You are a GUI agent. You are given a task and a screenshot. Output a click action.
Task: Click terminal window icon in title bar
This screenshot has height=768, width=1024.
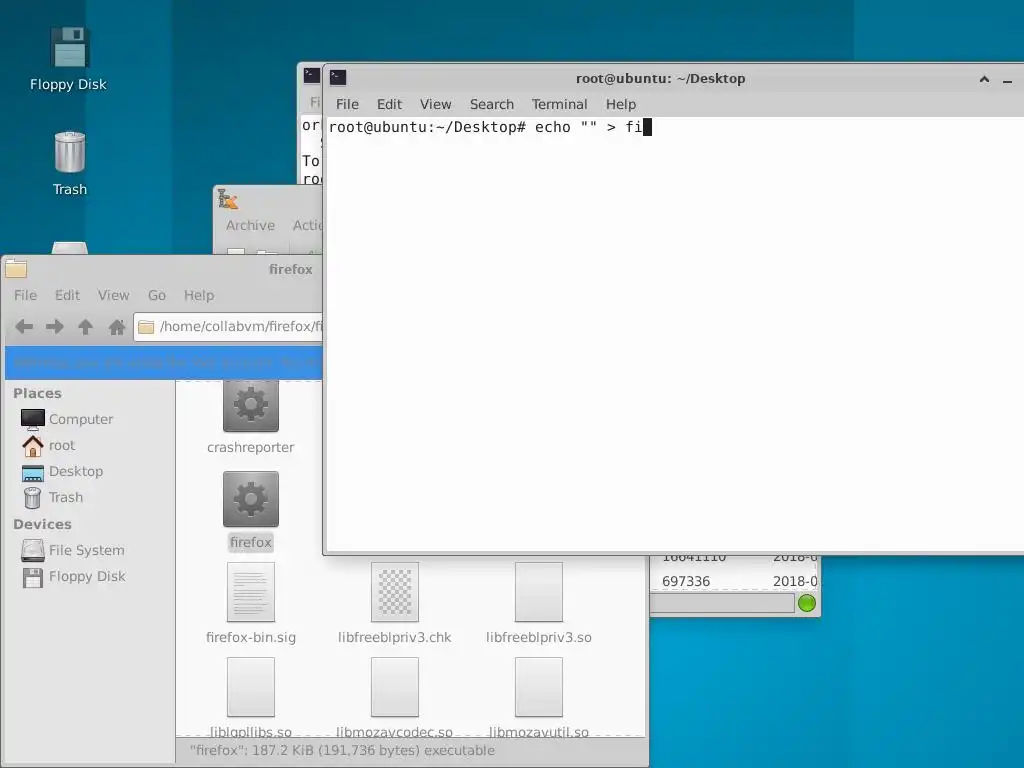[338, 78]
